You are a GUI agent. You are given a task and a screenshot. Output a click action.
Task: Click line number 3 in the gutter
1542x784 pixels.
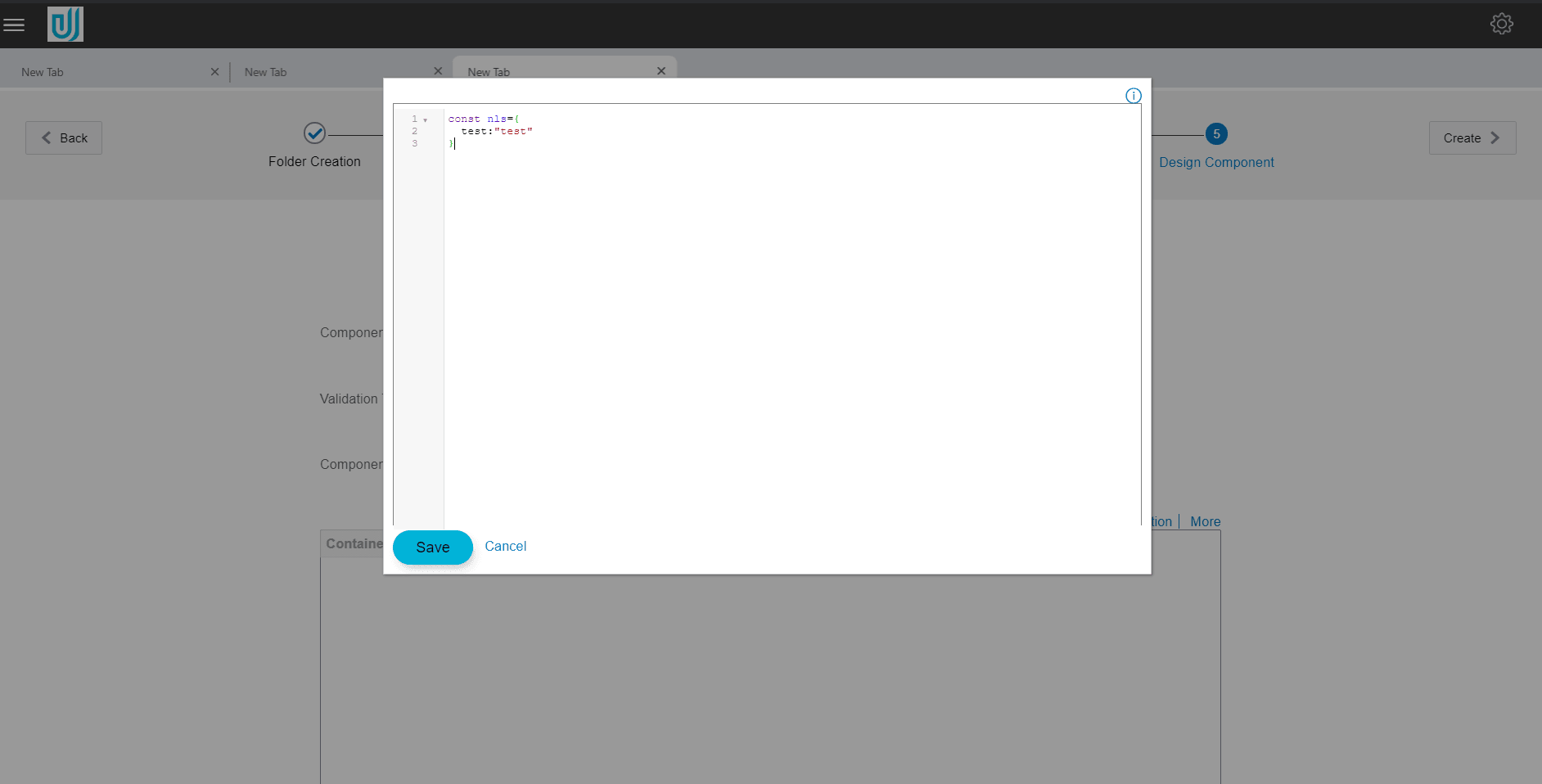tap(414, 142)
